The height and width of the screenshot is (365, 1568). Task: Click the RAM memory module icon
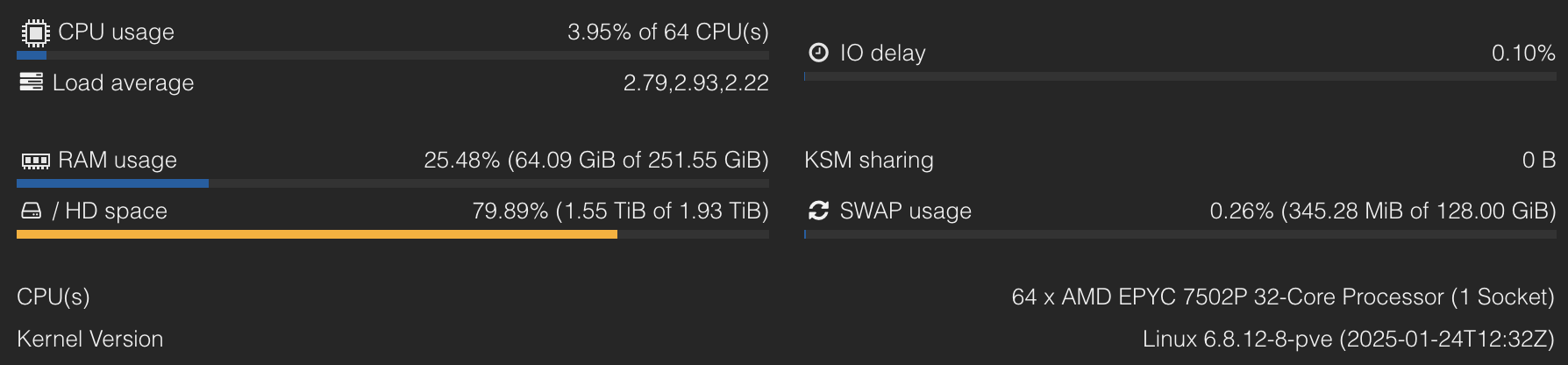(x=35, y=161)
